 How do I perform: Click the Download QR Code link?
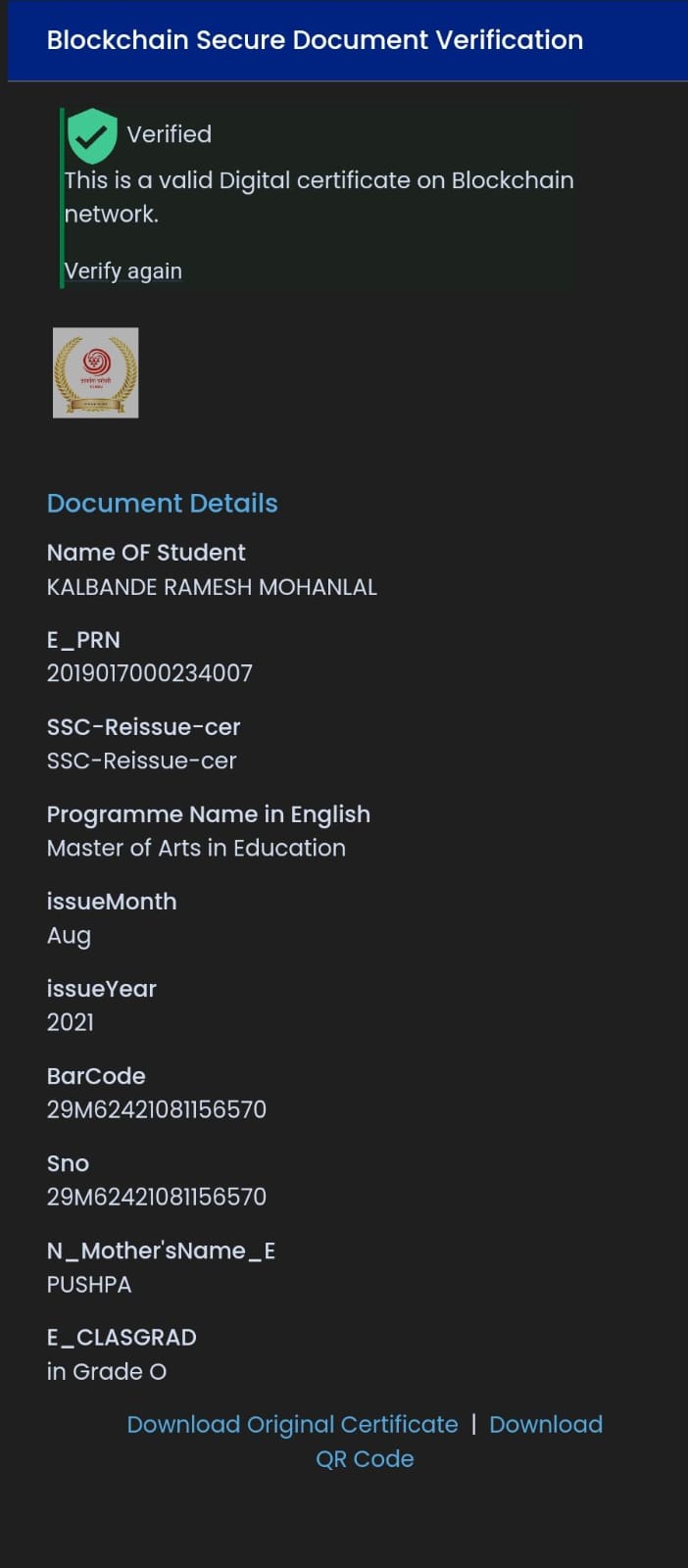point(545,1426)
